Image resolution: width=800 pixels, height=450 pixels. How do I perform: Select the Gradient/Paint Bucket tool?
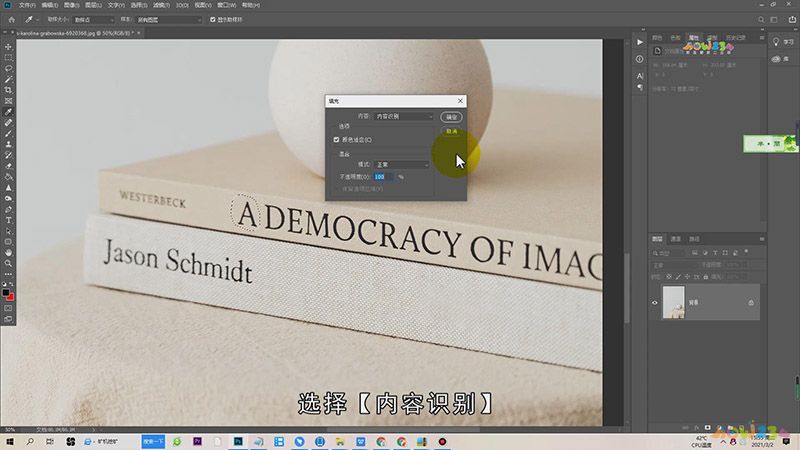[x=8, y=177]
